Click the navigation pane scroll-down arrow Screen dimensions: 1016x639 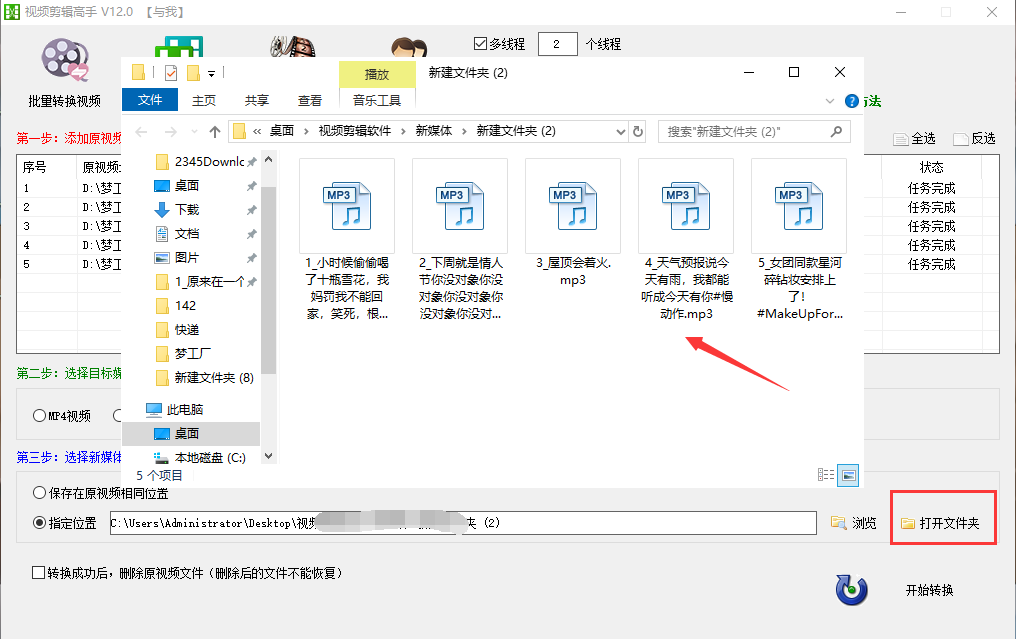pyautogui.click(x=269, y=456)
